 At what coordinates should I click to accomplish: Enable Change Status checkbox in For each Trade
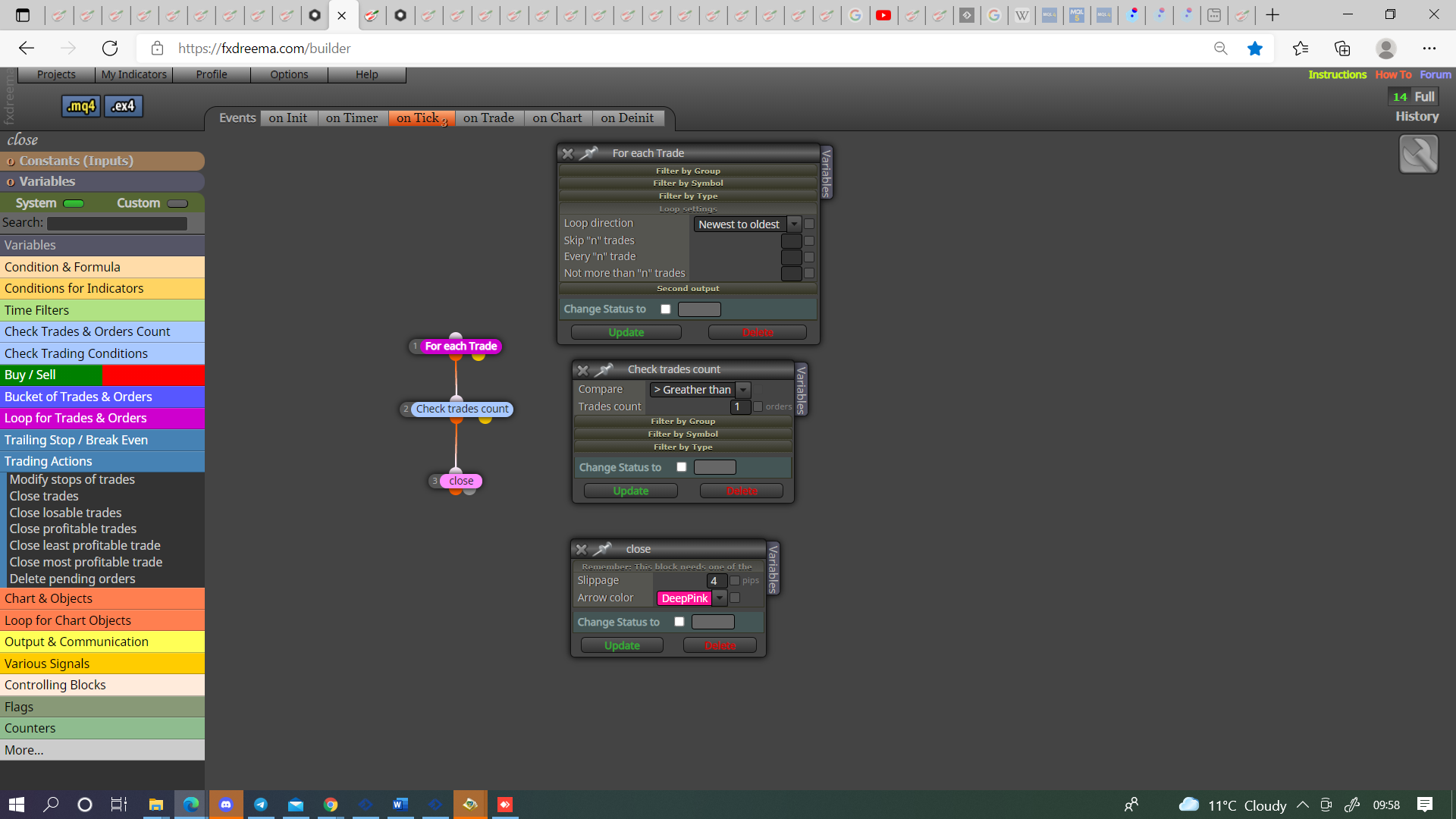coord(665,309)
